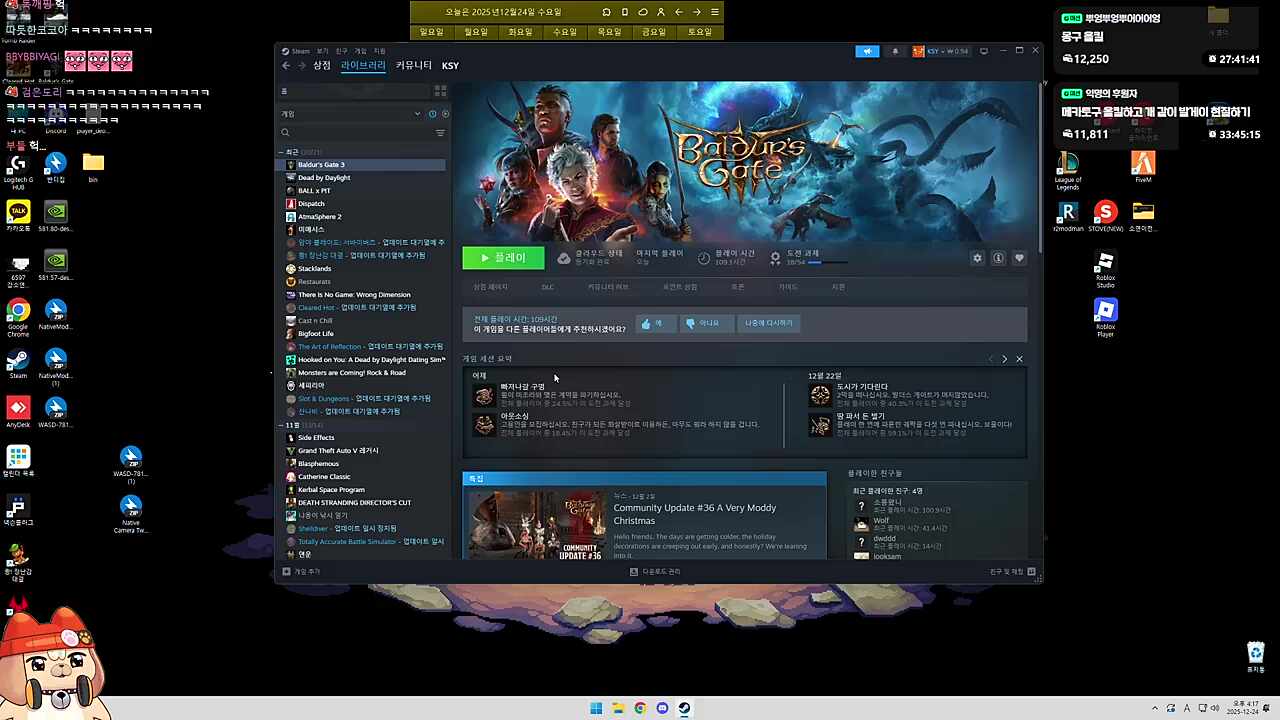Open the game settings gear for Baldur's Gate 3

pyautogui.click(x=977, y=258)
